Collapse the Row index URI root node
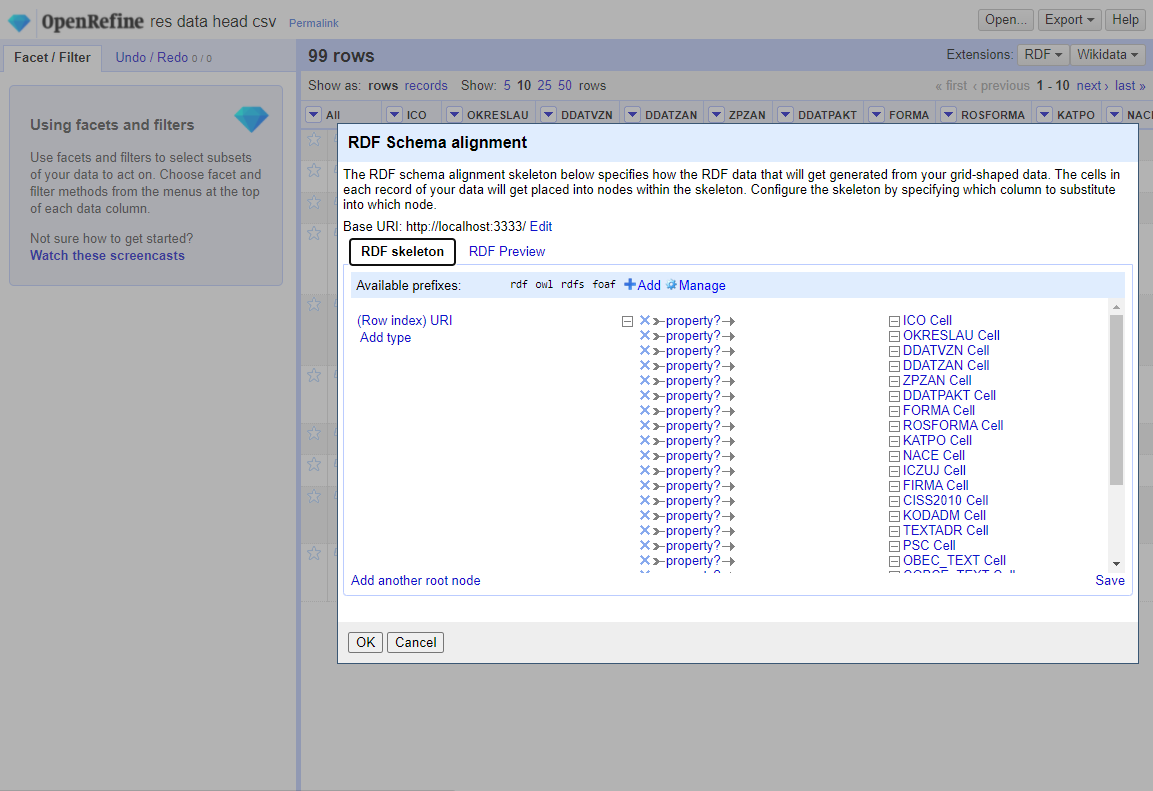The image size is (1153, 791). coord(627,321)
